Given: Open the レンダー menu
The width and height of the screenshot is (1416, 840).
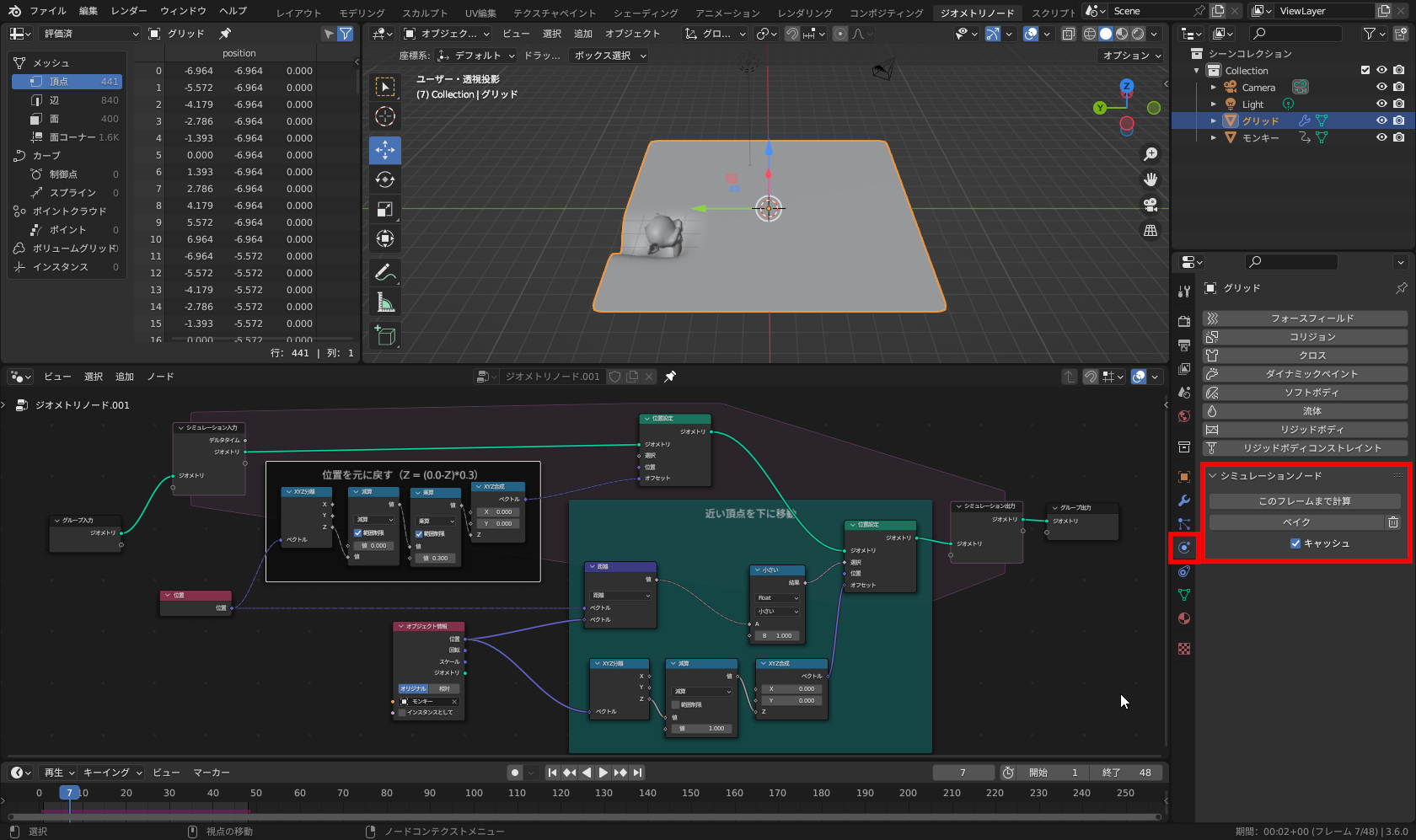Looking at the screenshot, I should 129,11.
